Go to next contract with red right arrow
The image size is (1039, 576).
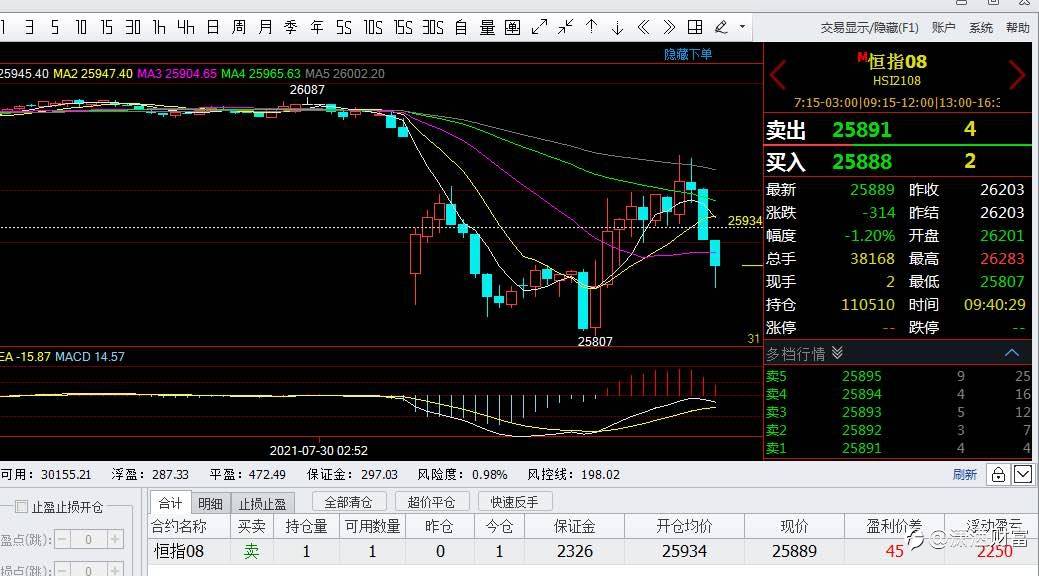1016,74
